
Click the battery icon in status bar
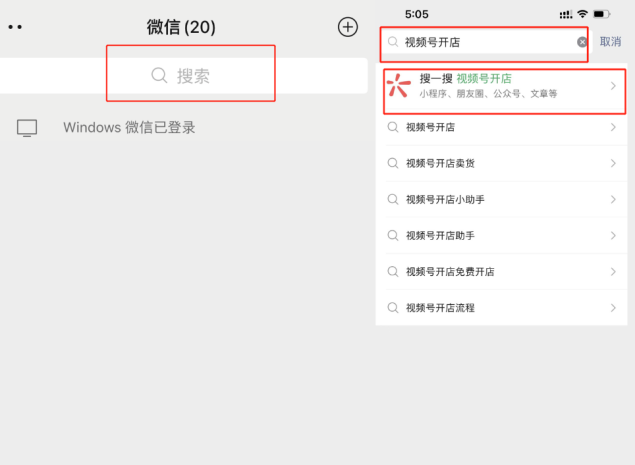click(x=601, y=14)
